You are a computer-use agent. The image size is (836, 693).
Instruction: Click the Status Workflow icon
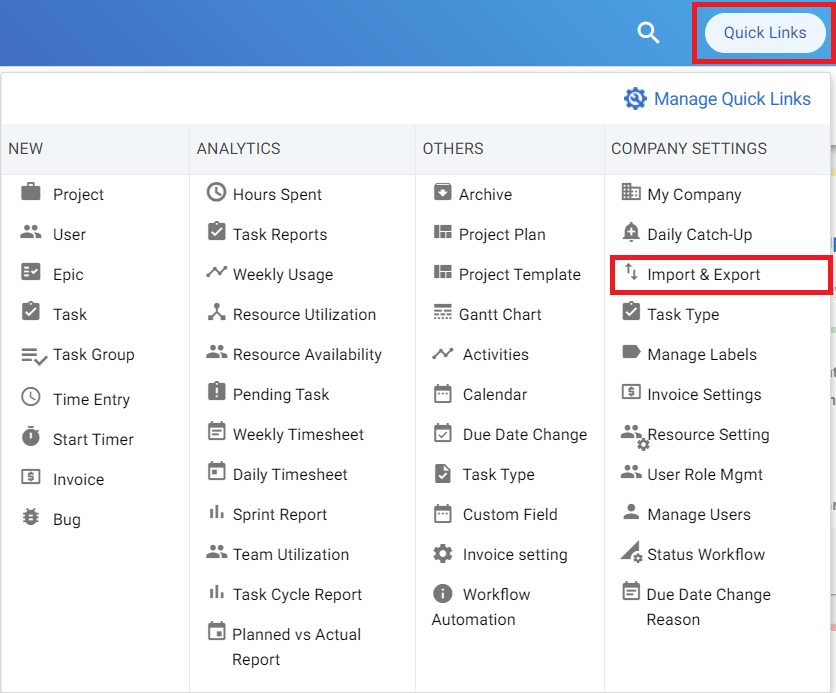coord(632,552)
